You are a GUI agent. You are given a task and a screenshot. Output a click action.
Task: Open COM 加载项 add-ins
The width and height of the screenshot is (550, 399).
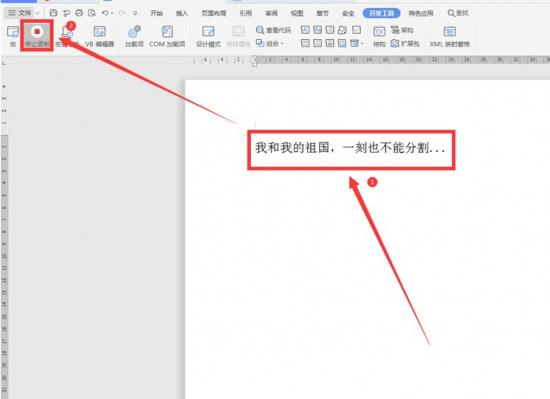pos(167,36)
